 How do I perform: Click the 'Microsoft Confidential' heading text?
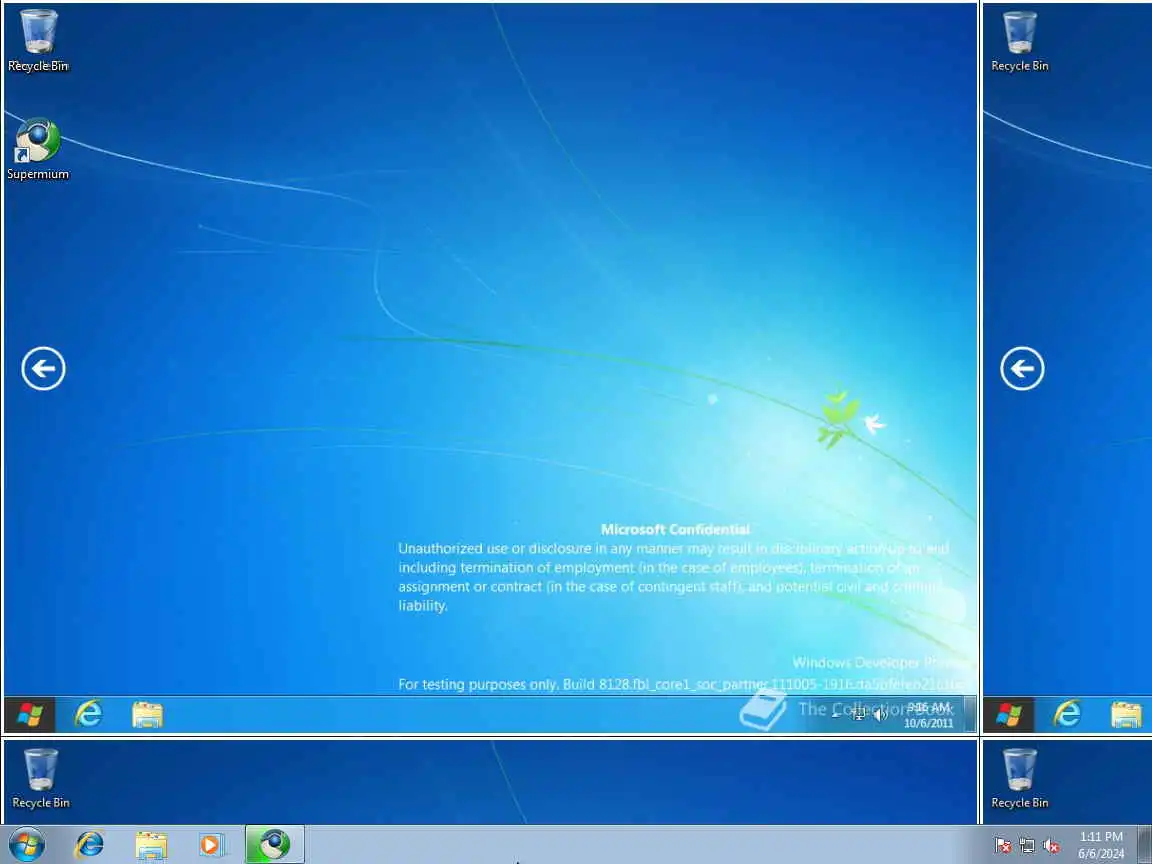click(x=675, y=529)
